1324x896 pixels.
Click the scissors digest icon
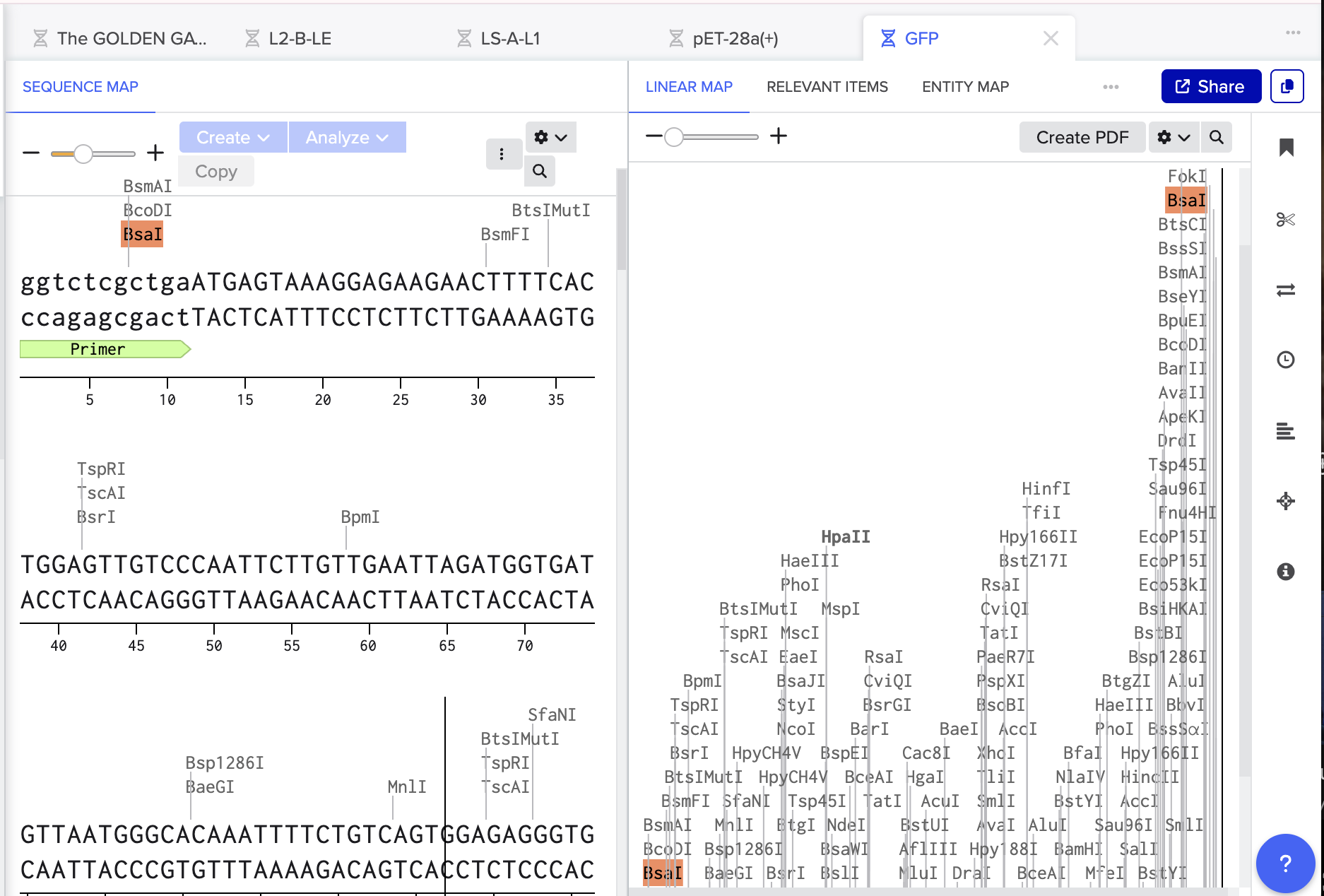1286,220
